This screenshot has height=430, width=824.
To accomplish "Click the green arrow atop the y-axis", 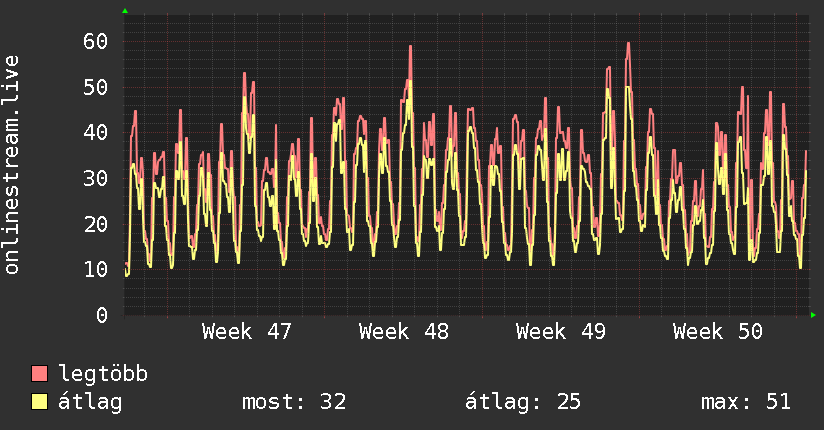I will click(x=125, y=11).
